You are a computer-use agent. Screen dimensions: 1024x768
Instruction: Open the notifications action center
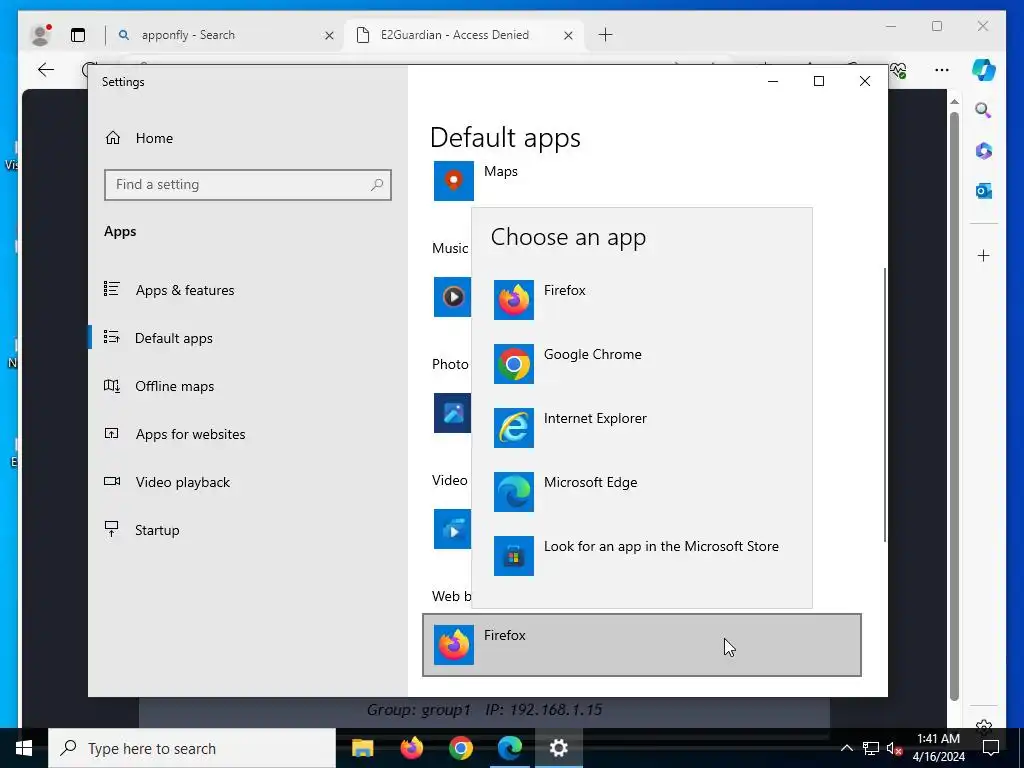[x=991, y=748]
